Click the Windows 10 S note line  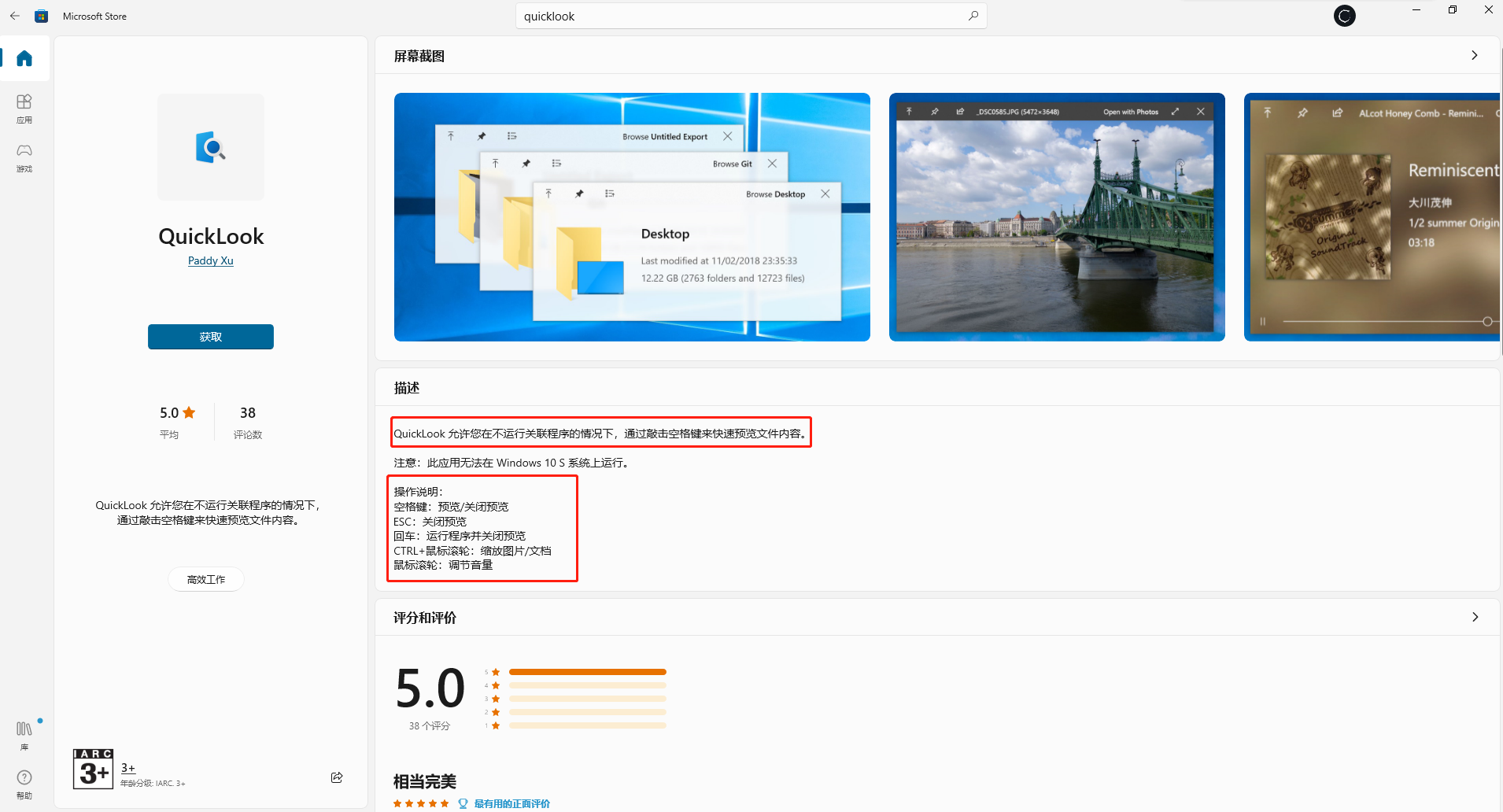pos(513,463)
